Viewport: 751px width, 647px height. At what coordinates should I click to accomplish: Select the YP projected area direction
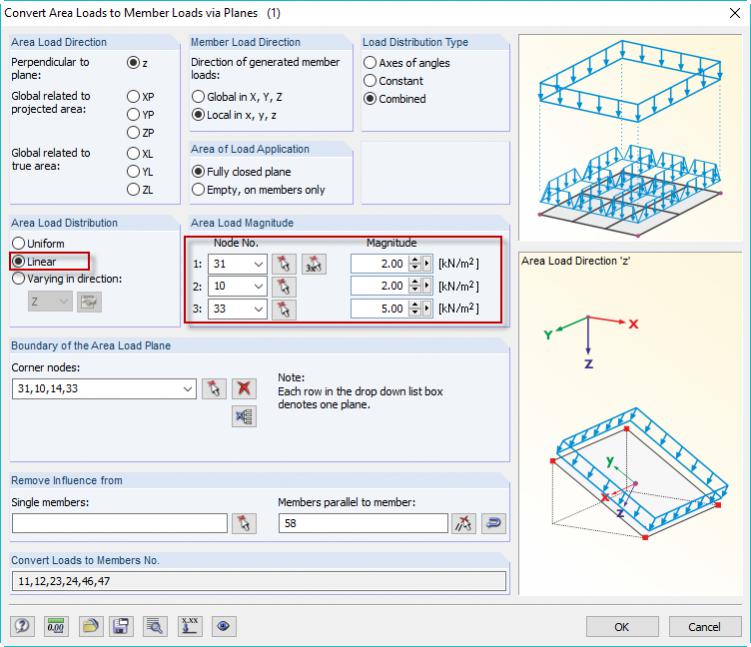tap(133, 115)
